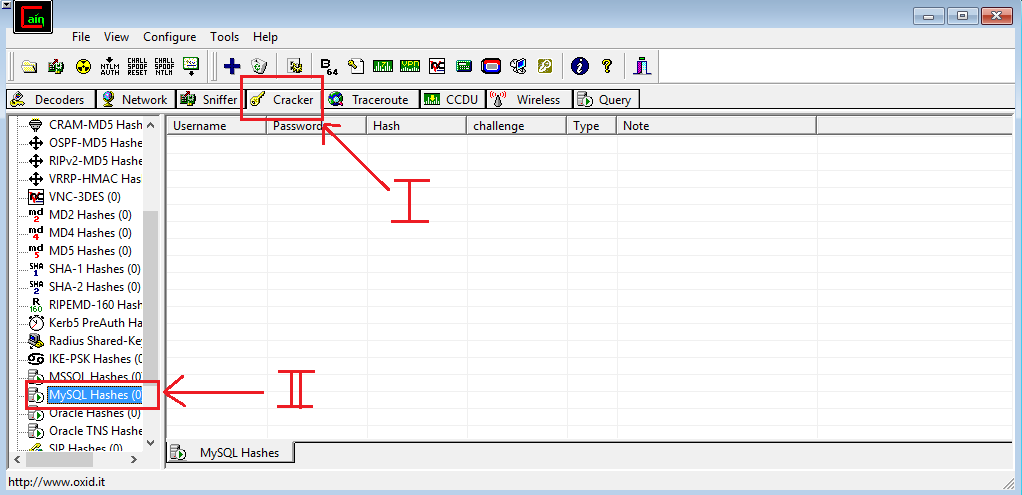Switch to the Traceroute tab
This screenshot has height=495, width=1022.
(x=372, y=99)
